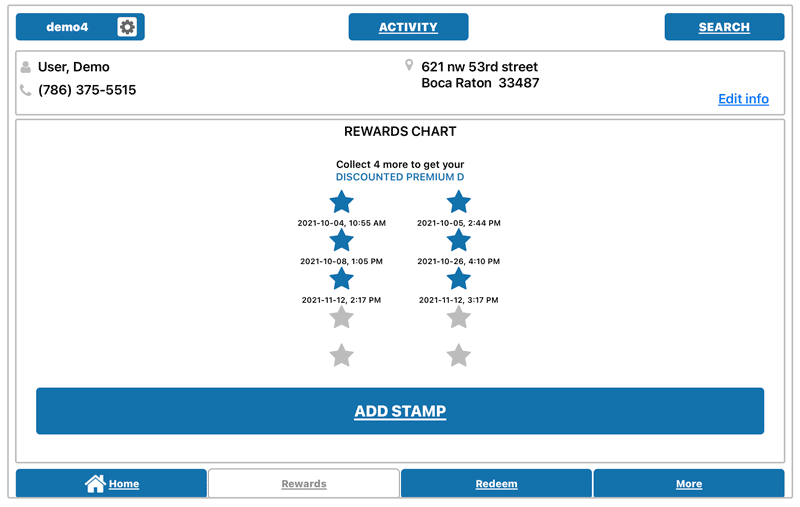
Task: Open the Edit info link
Action: pyautogui.click(x=743, y=99)
